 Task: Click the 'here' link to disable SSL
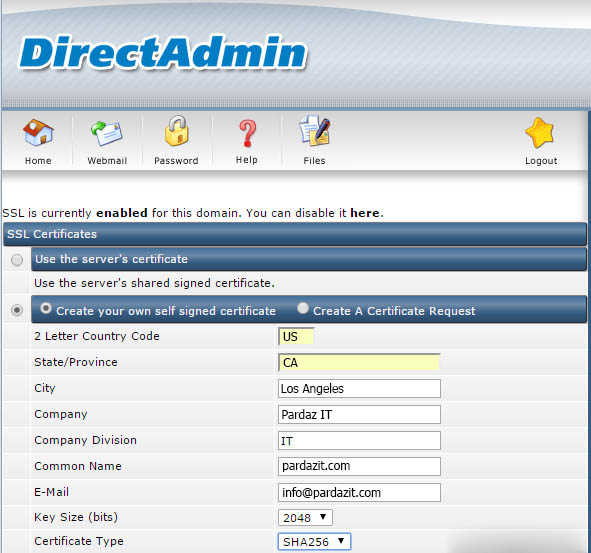365,213
